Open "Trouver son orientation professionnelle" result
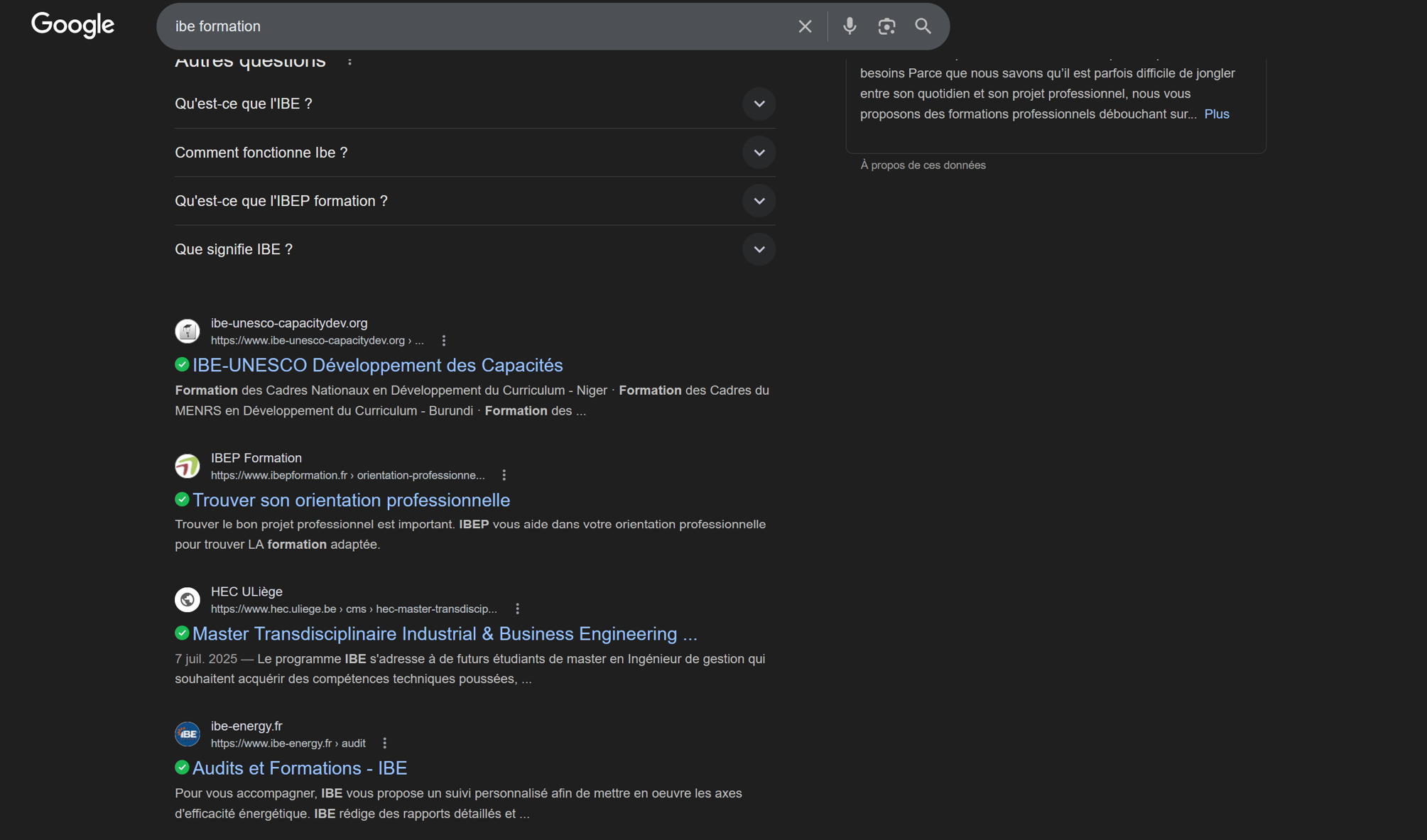 click(x=351, y=500)
